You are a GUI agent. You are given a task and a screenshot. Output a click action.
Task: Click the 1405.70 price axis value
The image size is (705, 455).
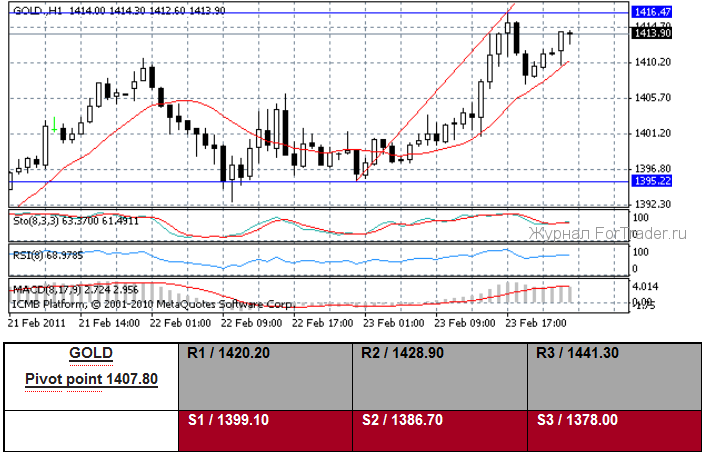(x=652, y=98)
